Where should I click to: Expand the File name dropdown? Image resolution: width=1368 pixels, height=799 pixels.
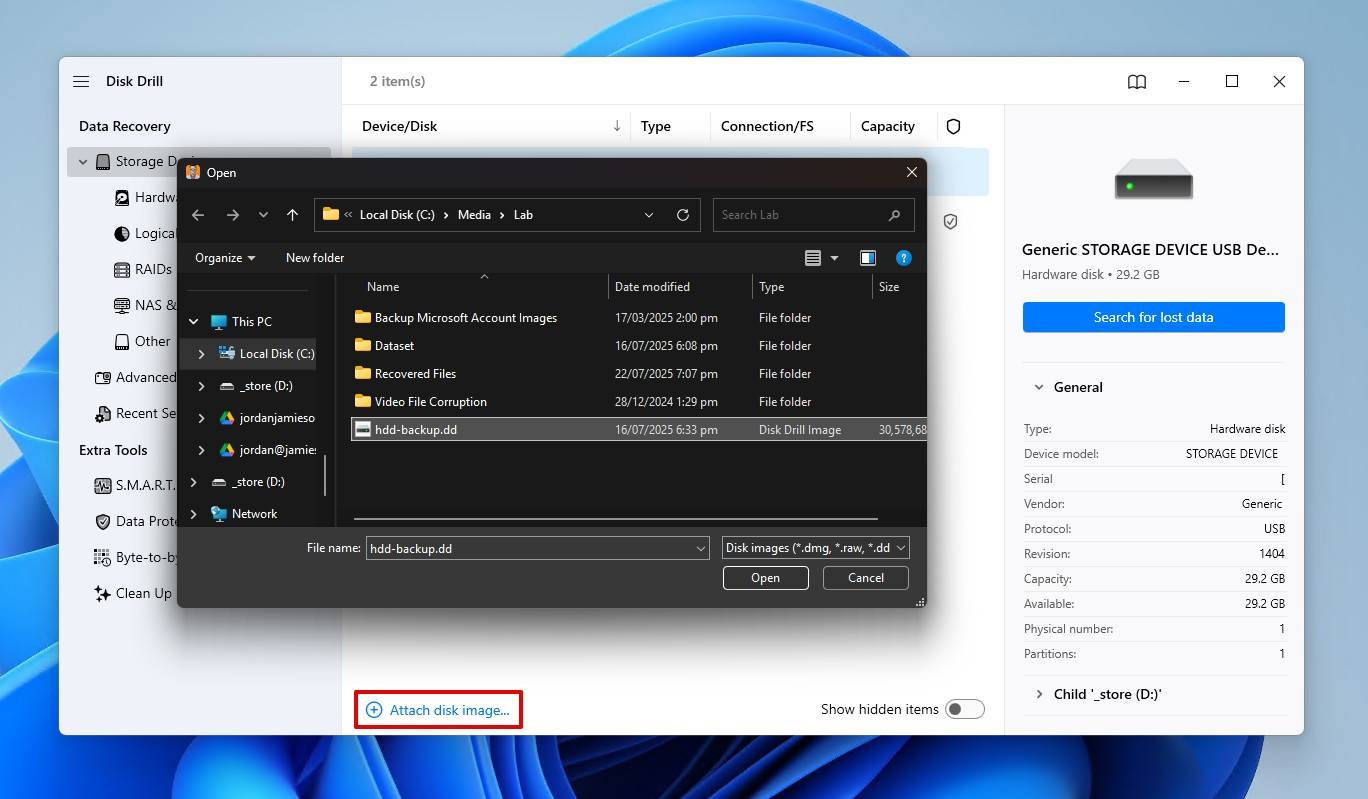pyautogui.click(x=700, y=549)
